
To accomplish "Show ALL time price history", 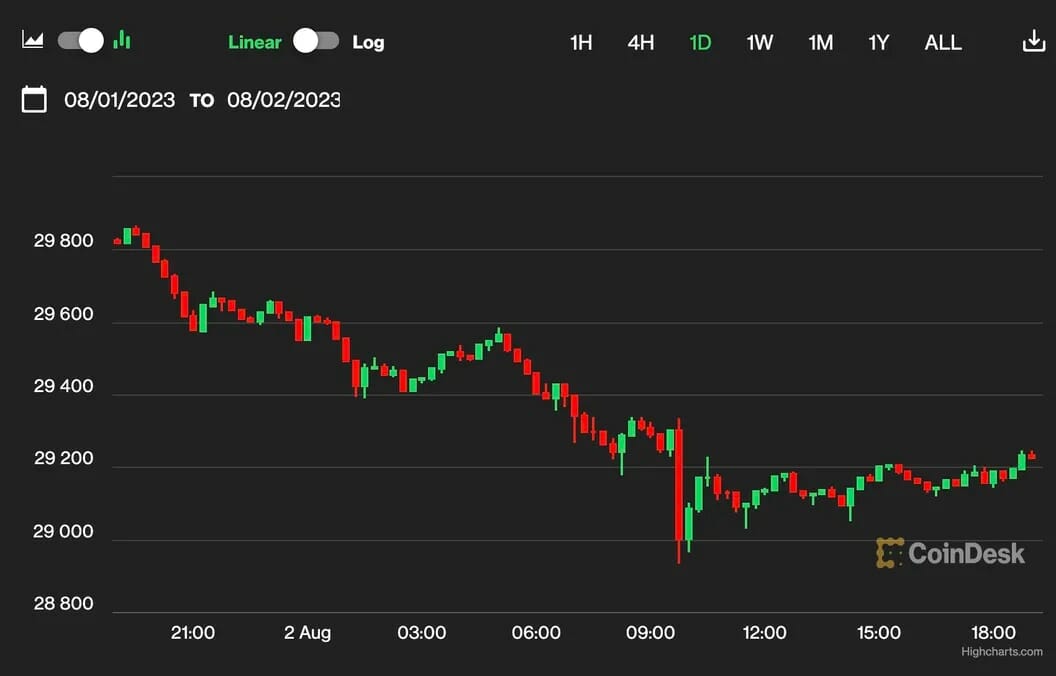I will click(x=943, y=42).
